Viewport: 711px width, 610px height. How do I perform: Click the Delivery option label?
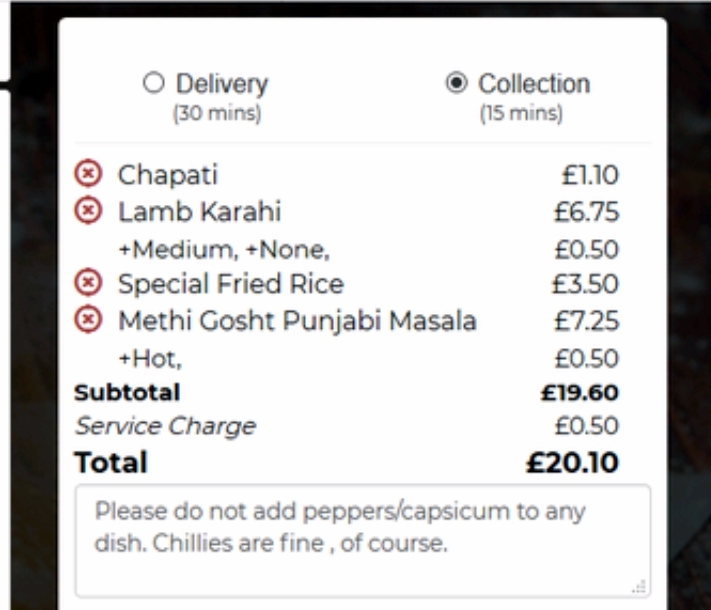coord(222,83)
